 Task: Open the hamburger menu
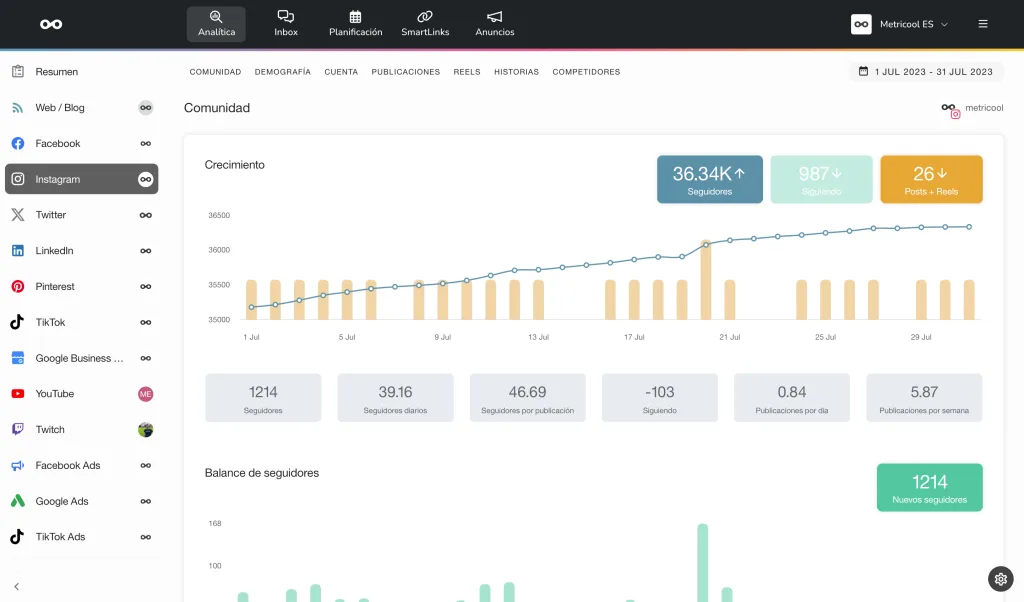pyautogui.click(x=983, y=24)
